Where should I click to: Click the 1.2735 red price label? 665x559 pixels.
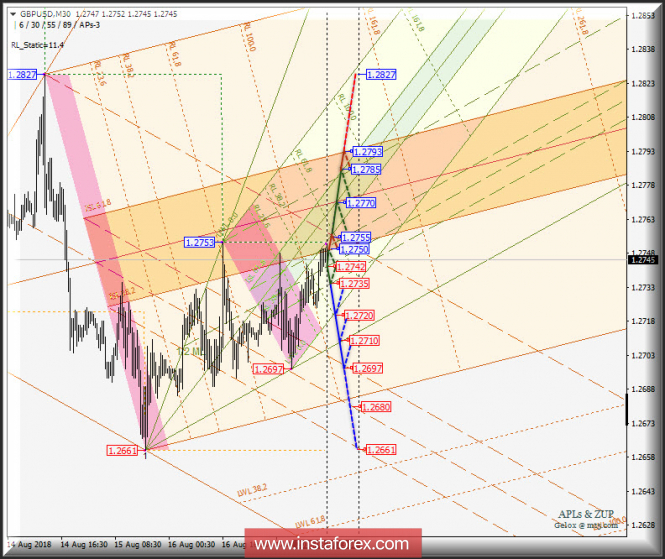point(355,283)
